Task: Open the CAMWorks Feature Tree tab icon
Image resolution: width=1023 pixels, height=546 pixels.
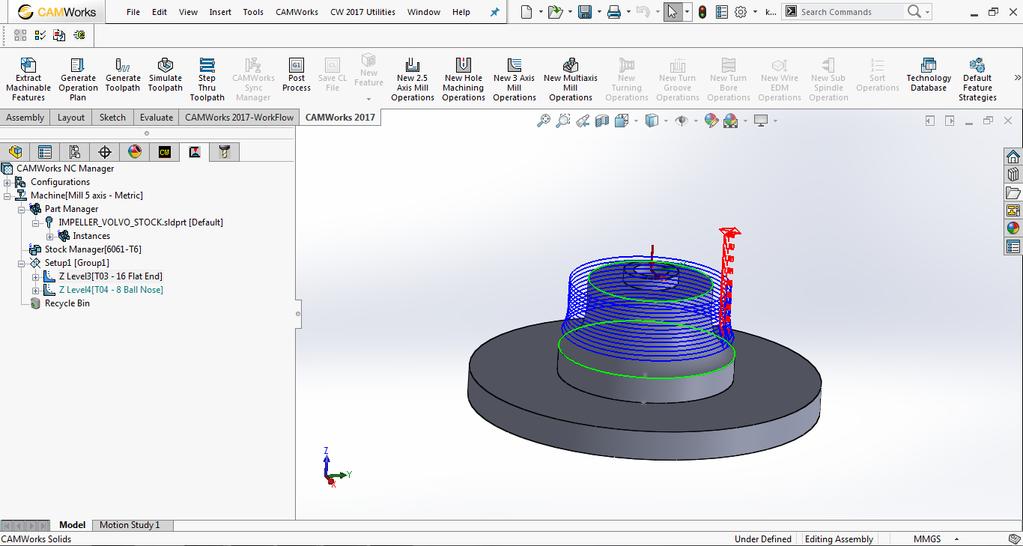Action: click(164, 152)
